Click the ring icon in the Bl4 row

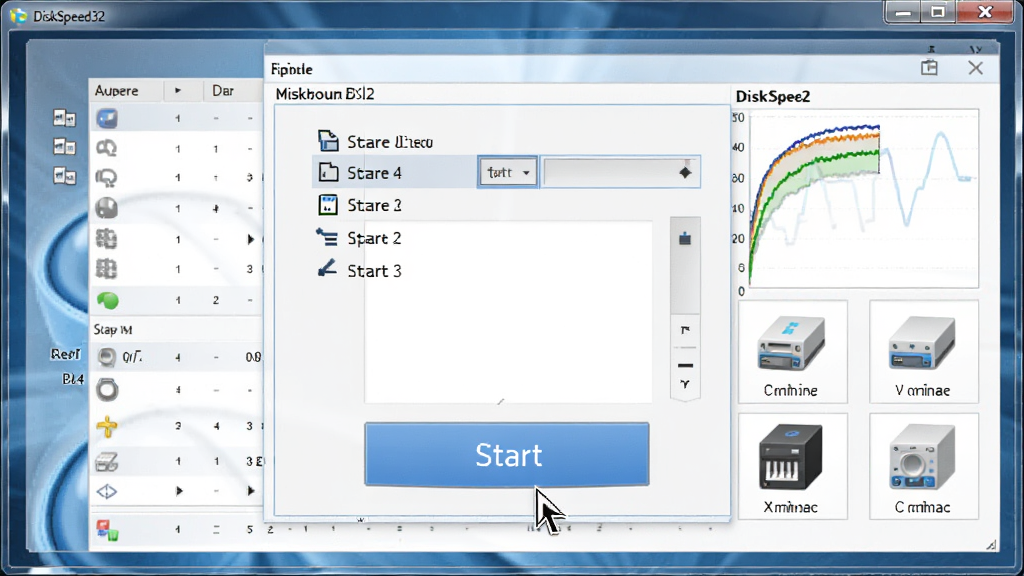(107, 390)
